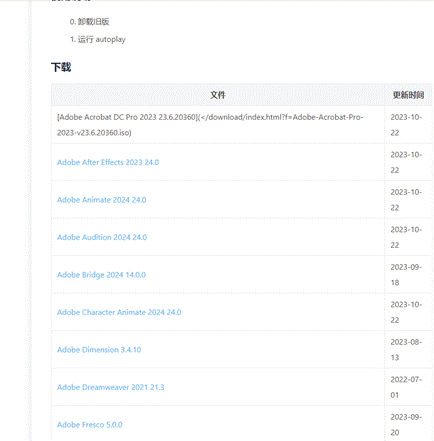The height and width of the screenshot is (441, 434).
Task: Click the 运行 autoplay list item
Action: pyautogui.click(x=98, y=39)
